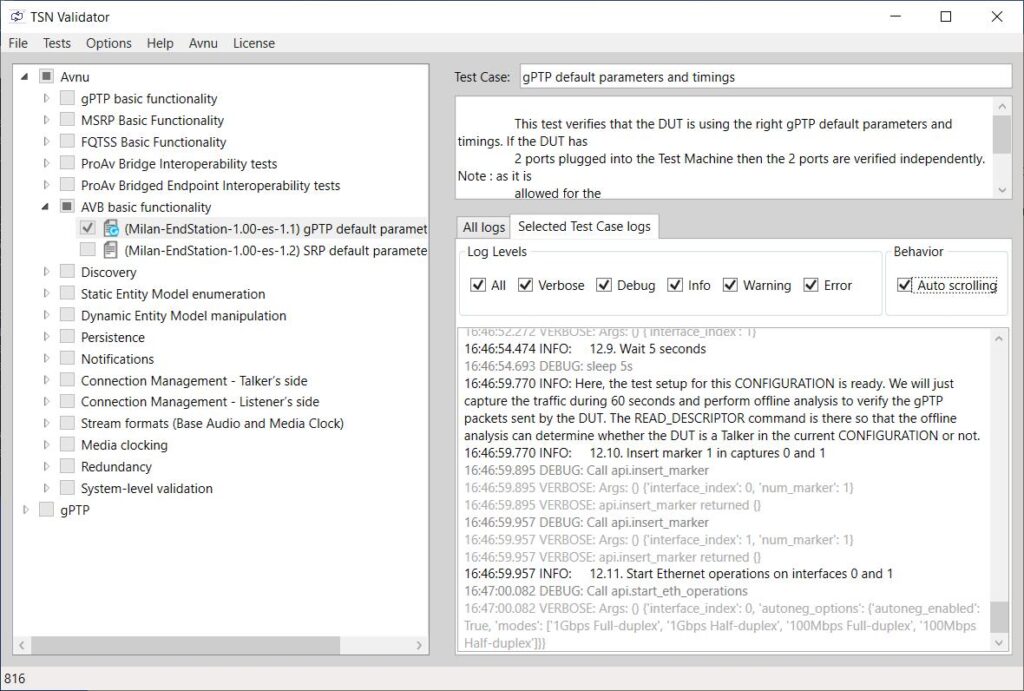The width and height of the screenshot is (1024, 691).
Task: Collapse the AVB basic functionality node
Action: click(x=45, y=207)
